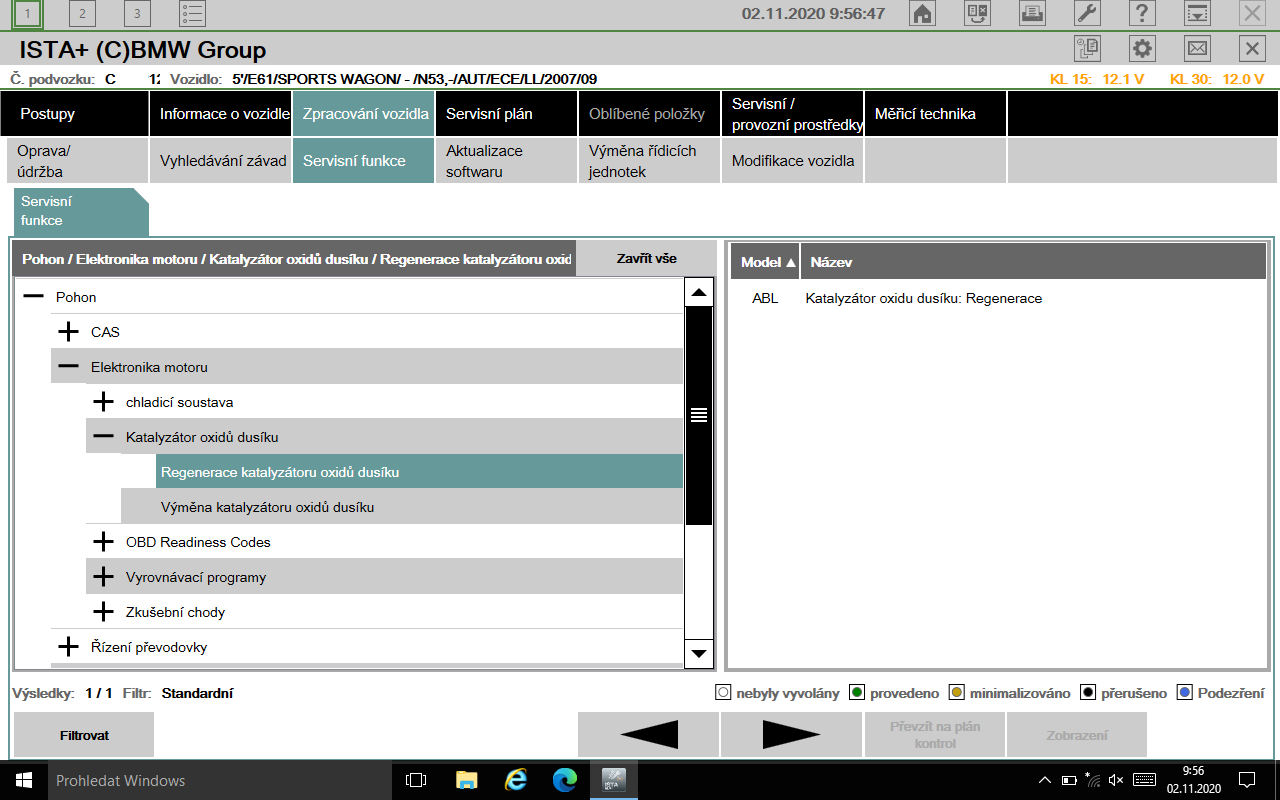The height and width of the screenshot is (800, 1280).
Task: Collapse the Elektronika motoru node
Action: point(69,367)
